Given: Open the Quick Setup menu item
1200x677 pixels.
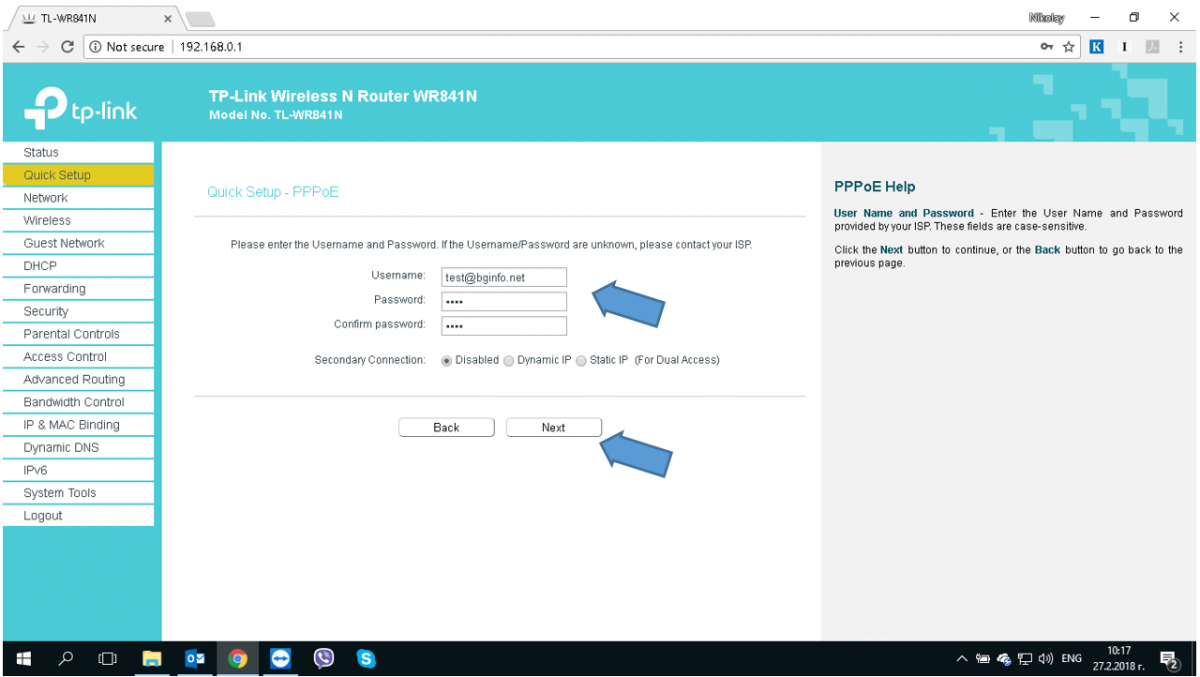Looking at the screenshot, I should (78, 175).
